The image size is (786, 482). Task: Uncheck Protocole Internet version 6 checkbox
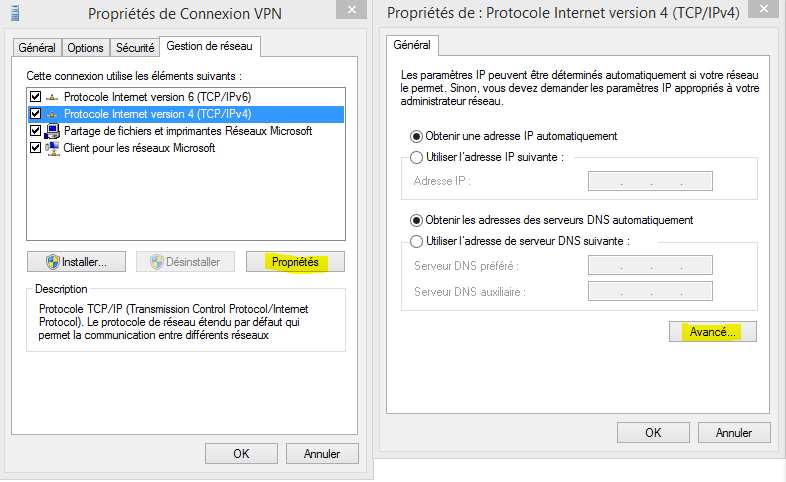tap(35, 97)
